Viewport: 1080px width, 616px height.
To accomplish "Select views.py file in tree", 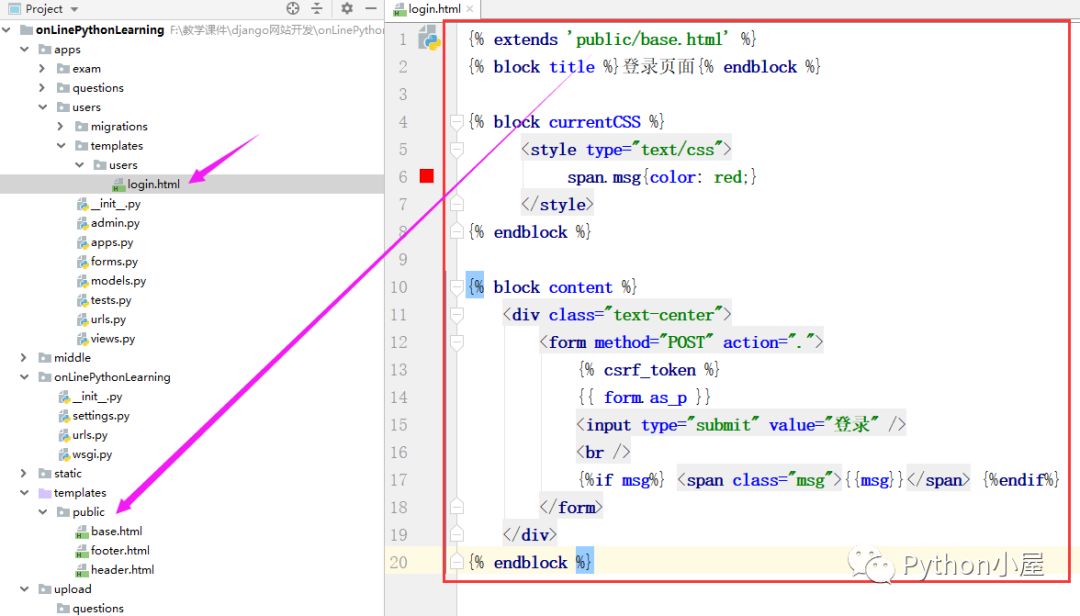I will click(x=113, y=338).
